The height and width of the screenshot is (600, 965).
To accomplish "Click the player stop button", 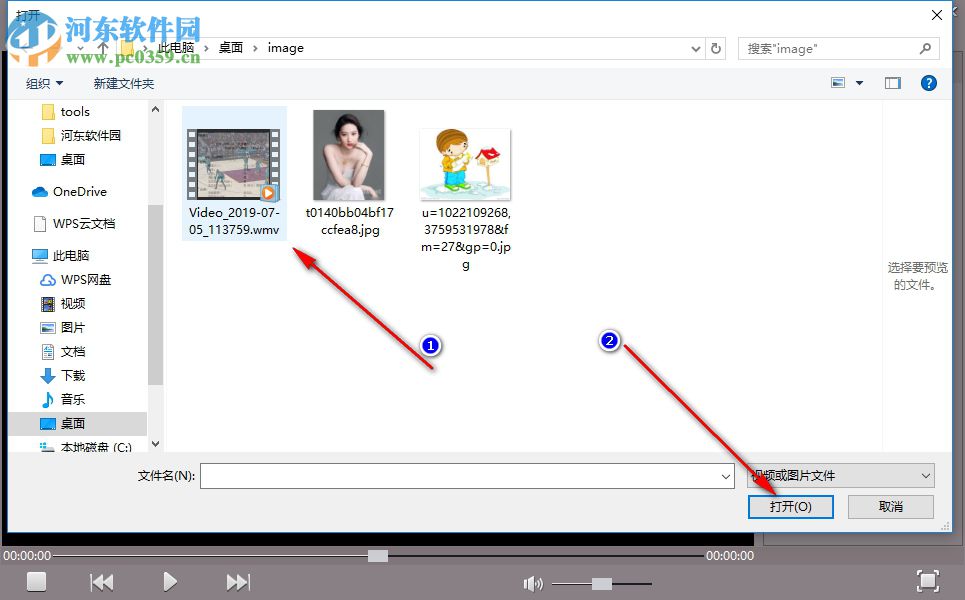I will pos(36,581).
